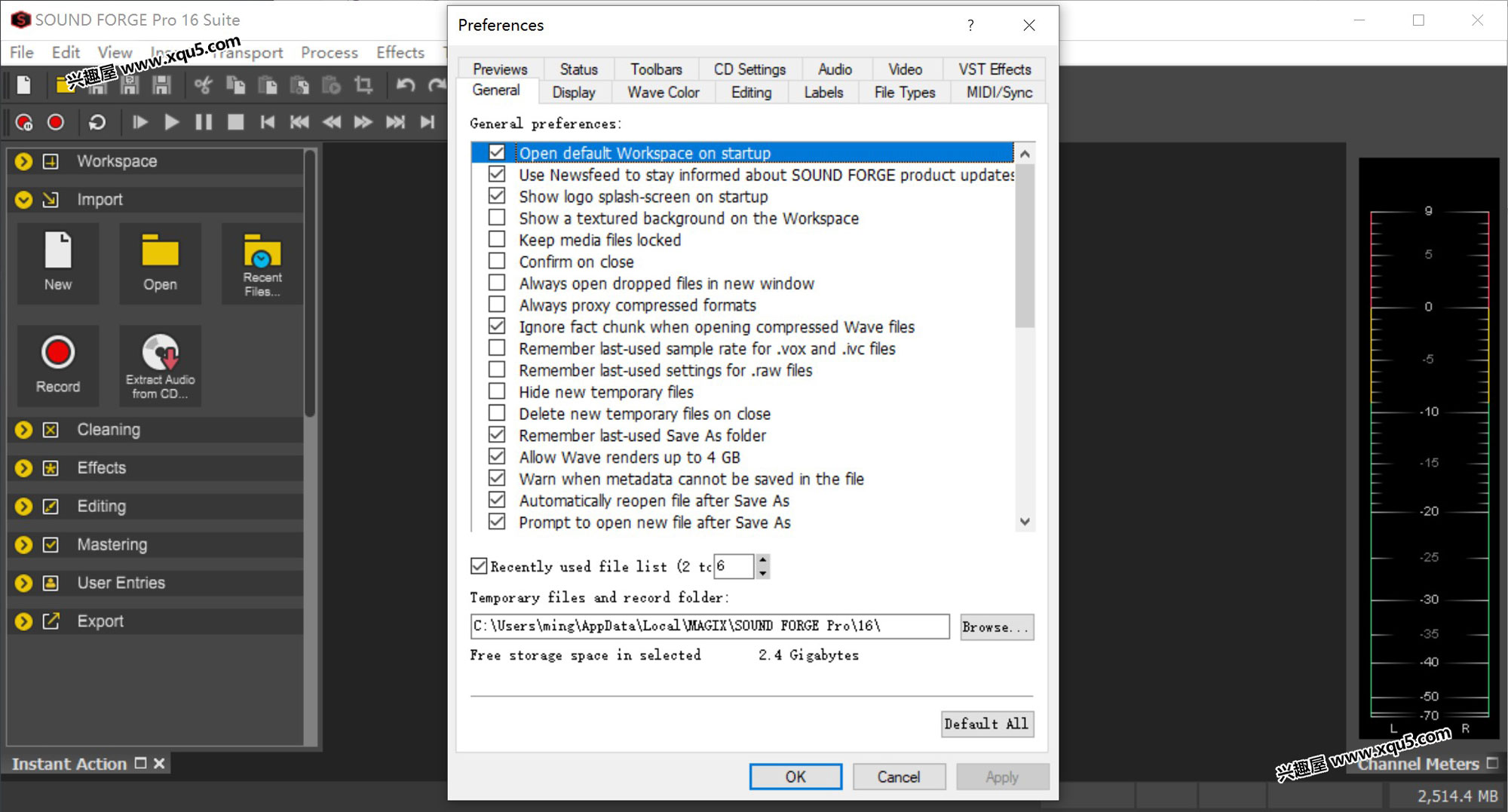Expand the Cleaning section chevron
The image size is (1508, 812).
23,430
